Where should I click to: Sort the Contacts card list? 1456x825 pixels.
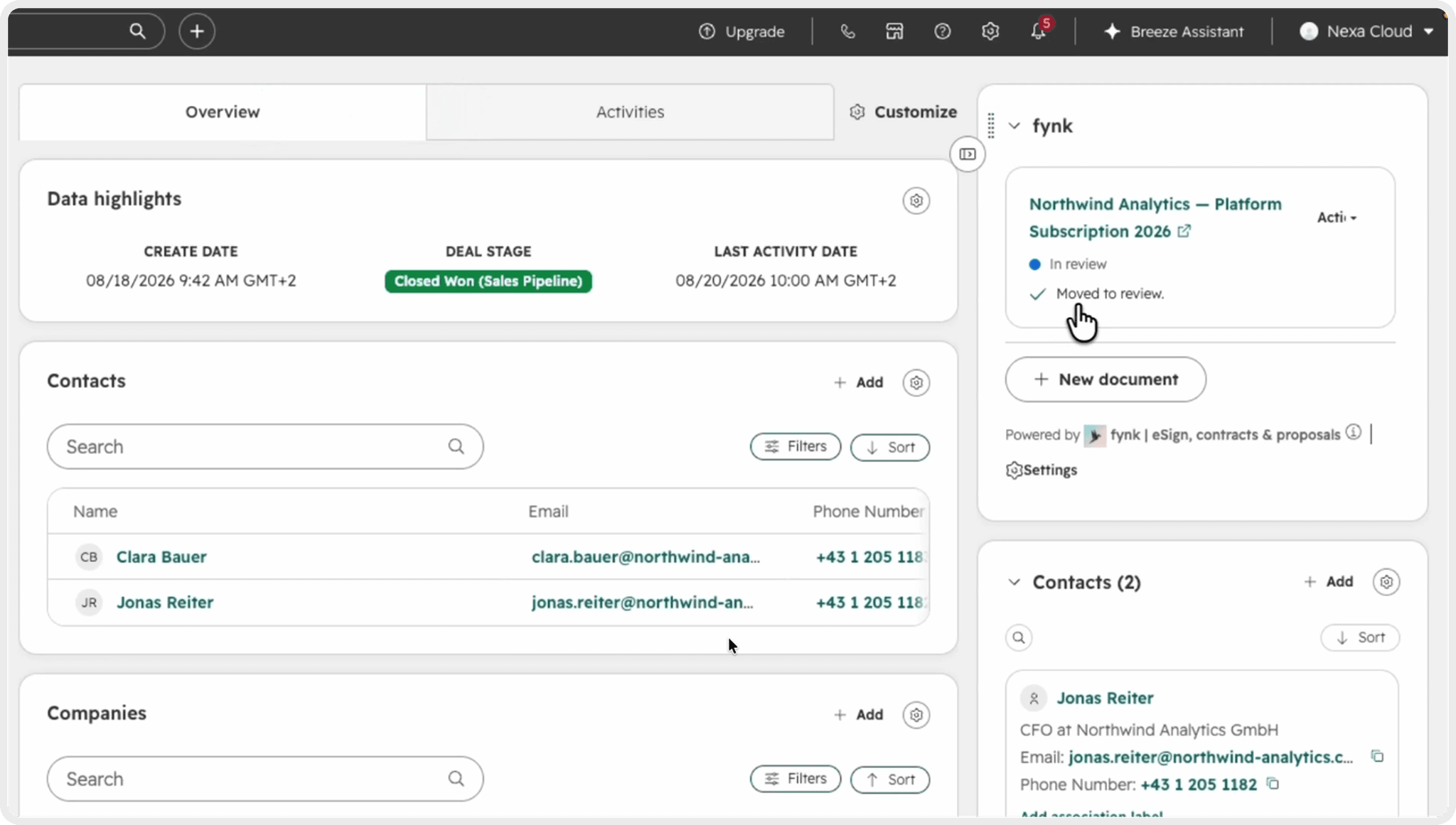(890, 448)
